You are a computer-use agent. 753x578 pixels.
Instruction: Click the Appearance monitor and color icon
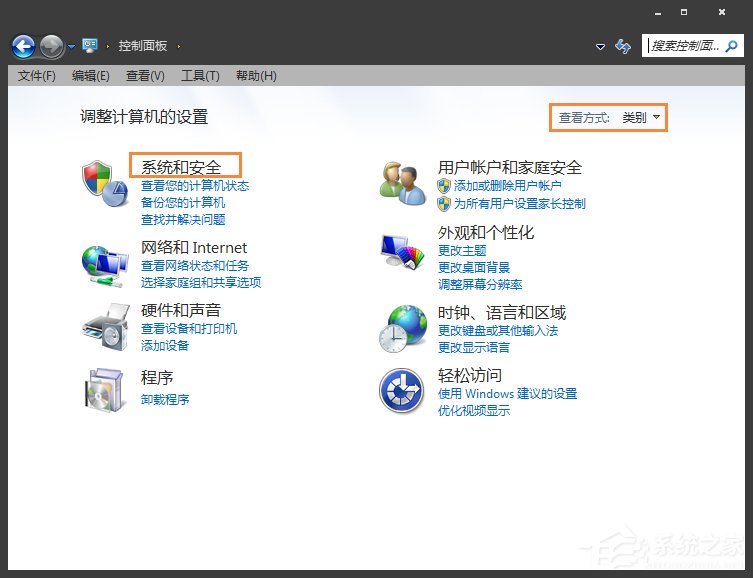click(402, 251)
